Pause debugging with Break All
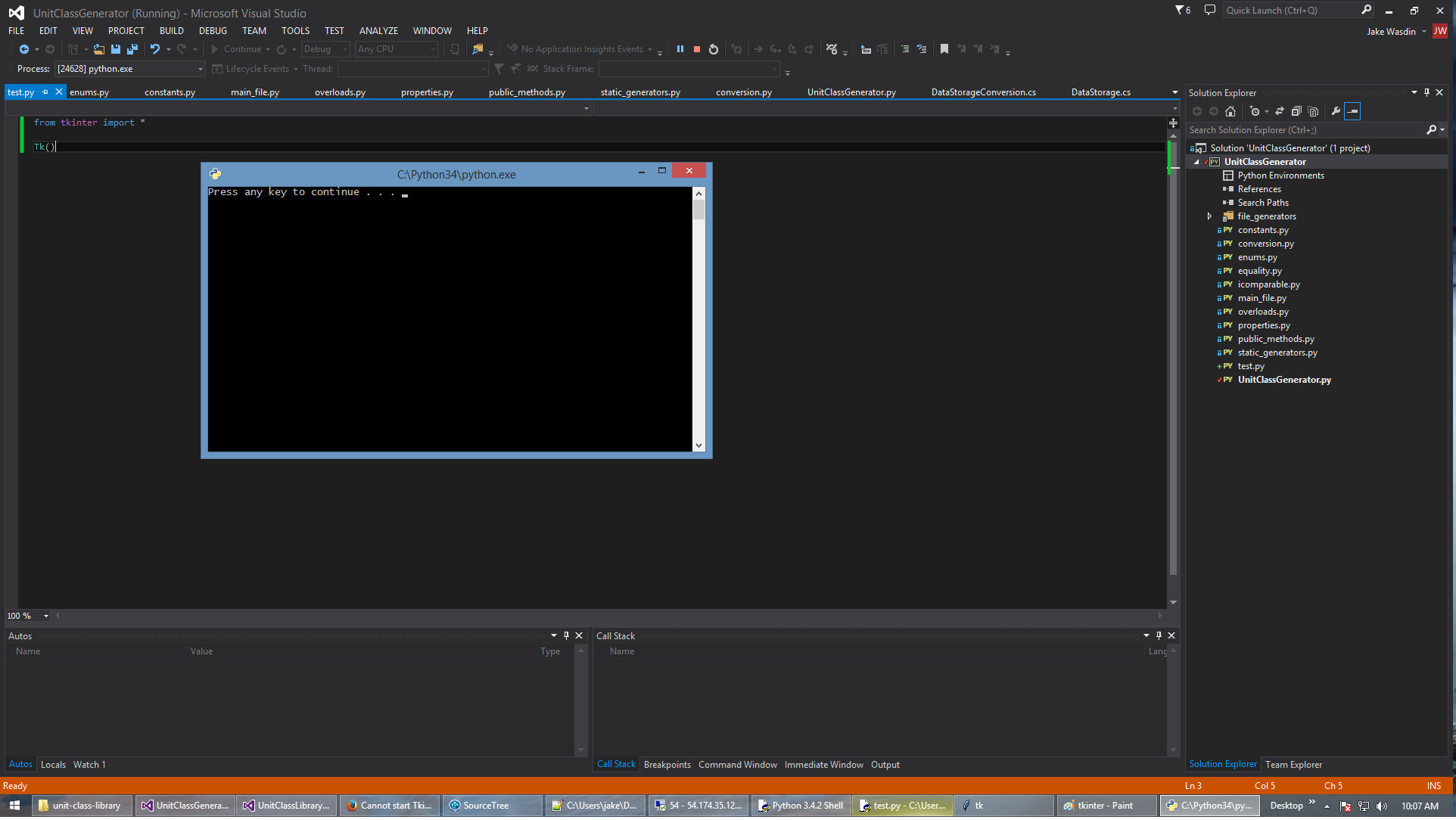 pos(680,48)
